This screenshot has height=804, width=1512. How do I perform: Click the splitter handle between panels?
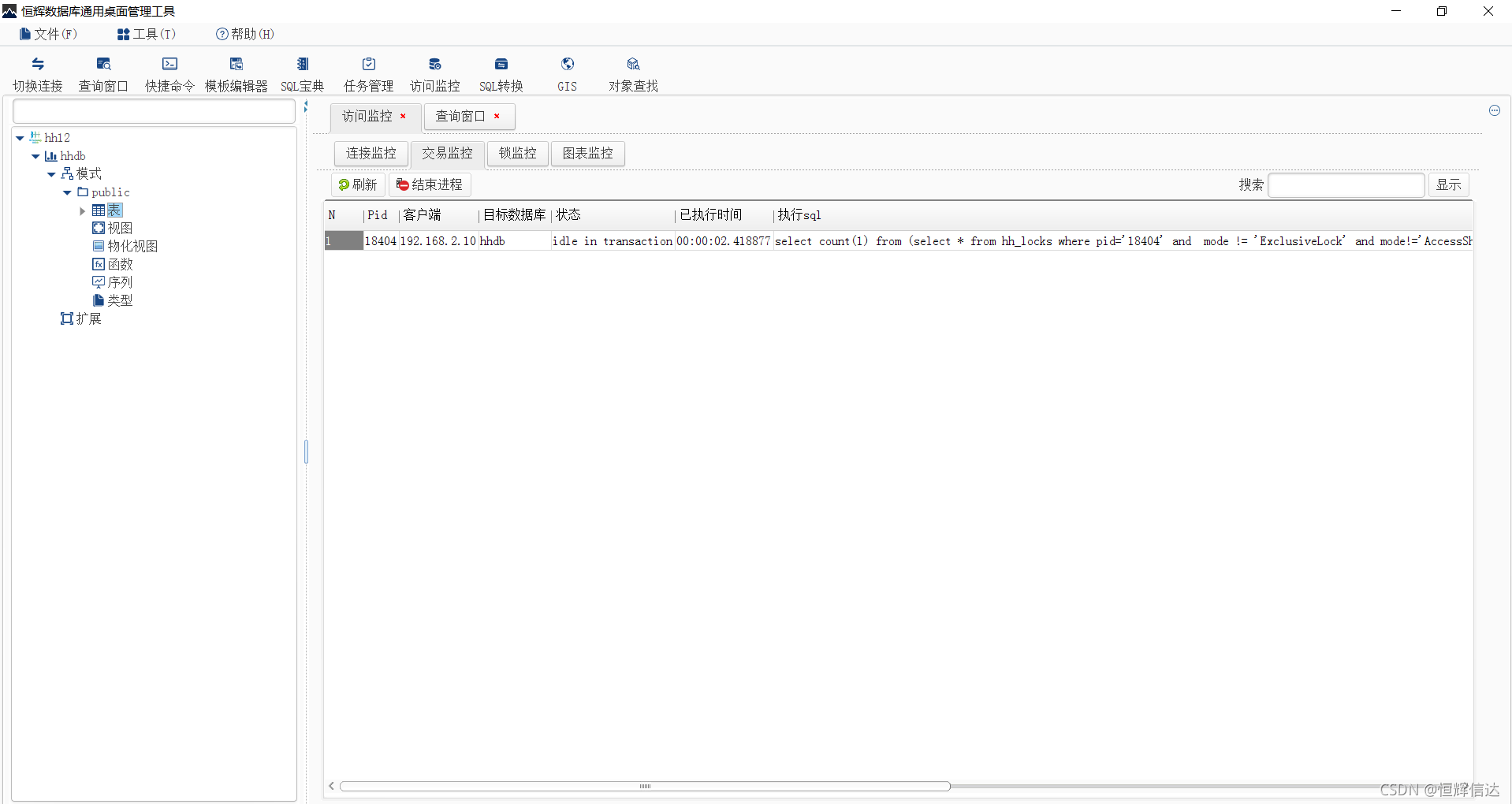tap(306, 452)
